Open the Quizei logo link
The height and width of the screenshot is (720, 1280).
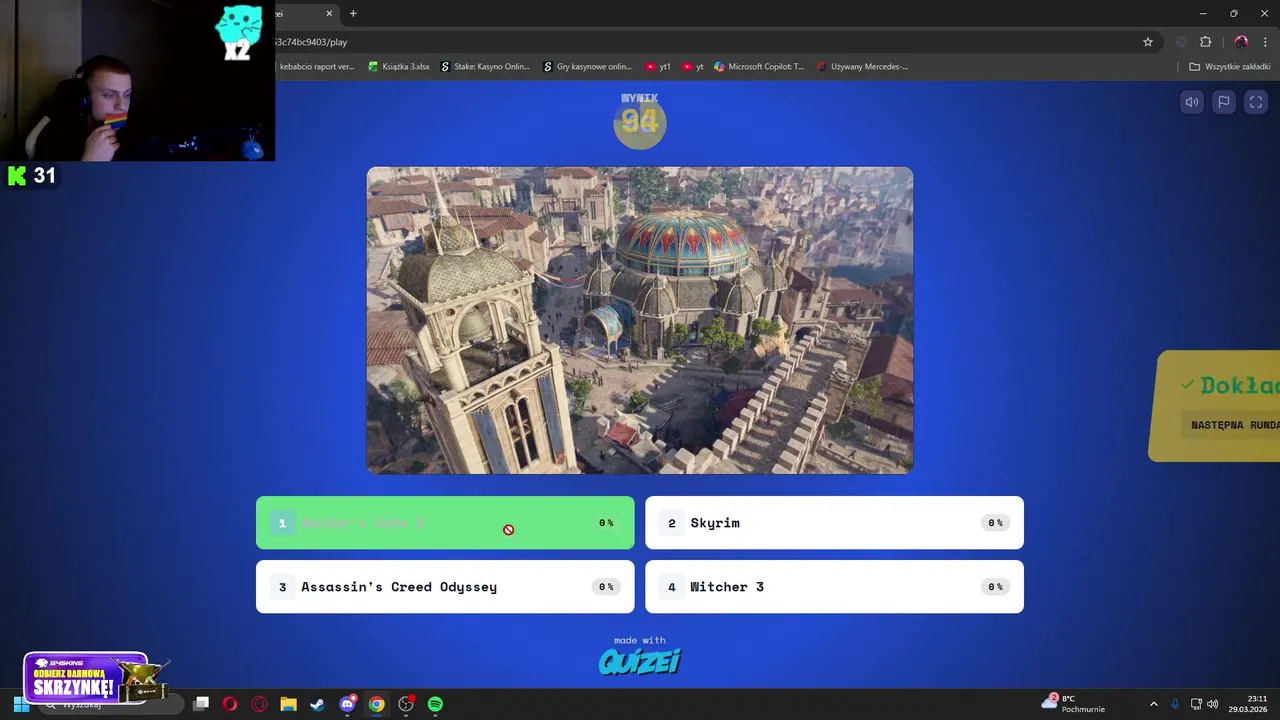click(x=640, y=661)
